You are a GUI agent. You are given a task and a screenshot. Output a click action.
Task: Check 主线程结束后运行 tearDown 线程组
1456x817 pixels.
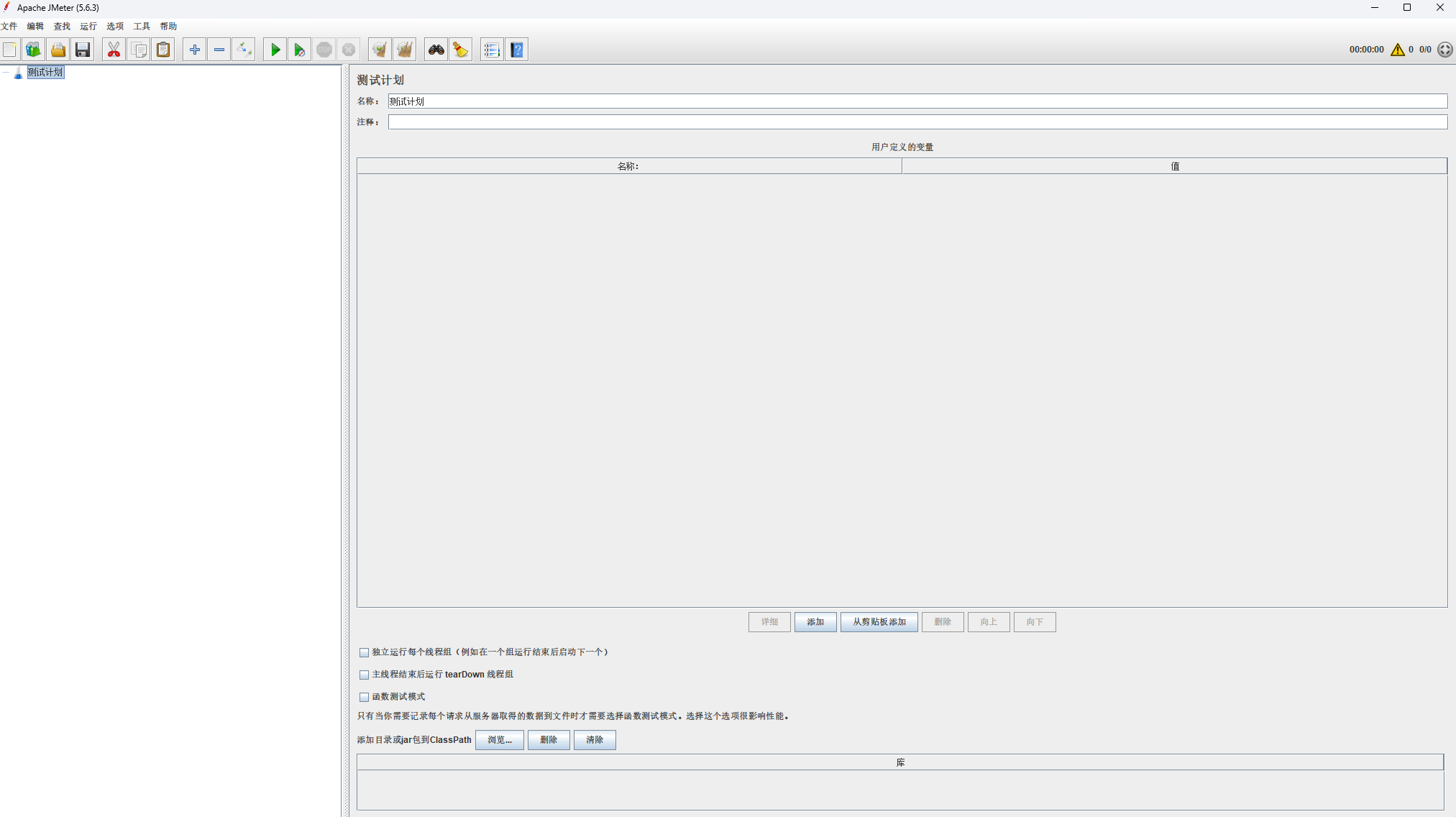pyautogui.click(x=365, y=675)
